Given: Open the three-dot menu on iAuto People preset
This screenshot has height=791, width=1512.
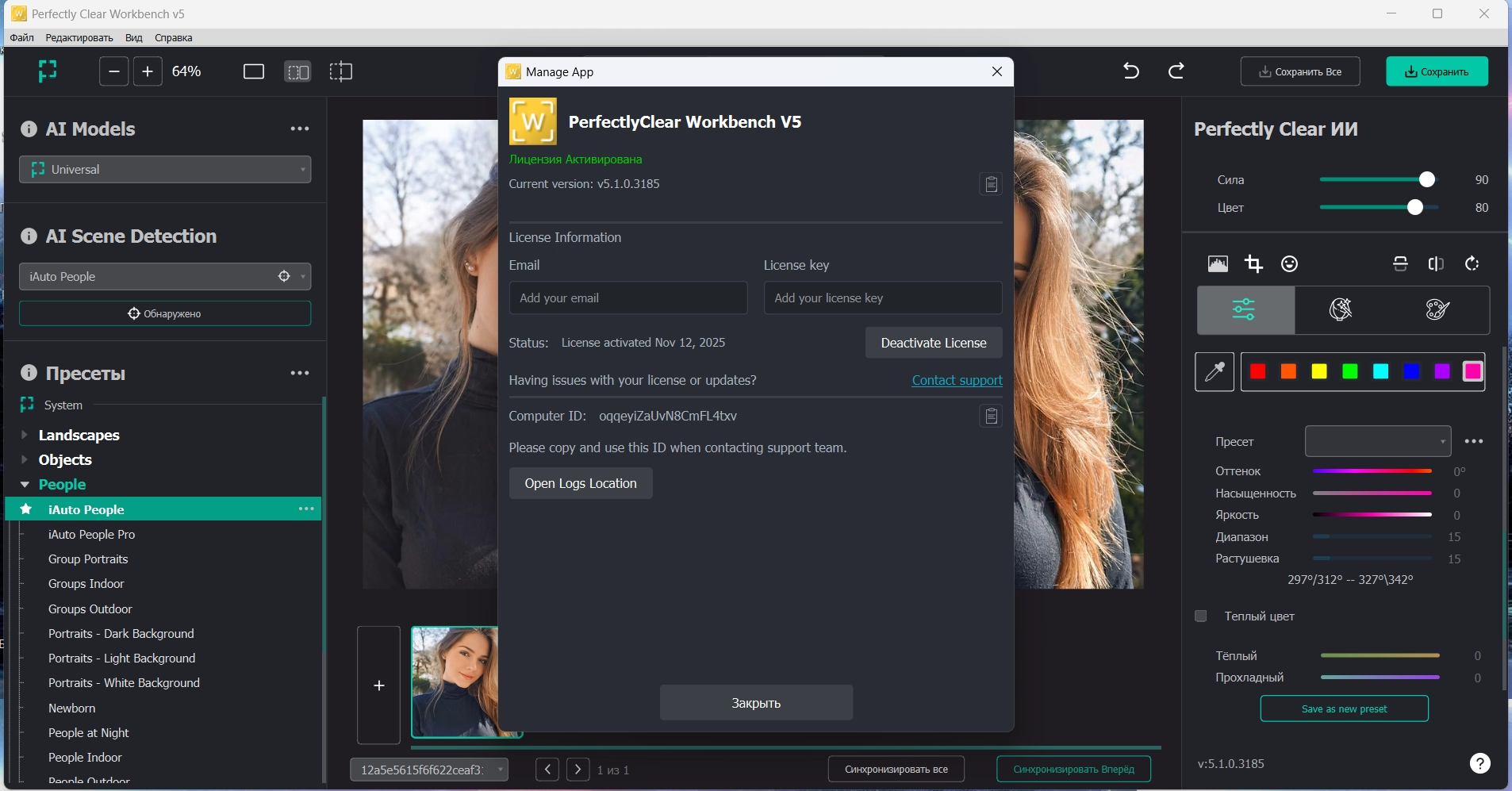Looking at the screenshot, I should 307,509.
